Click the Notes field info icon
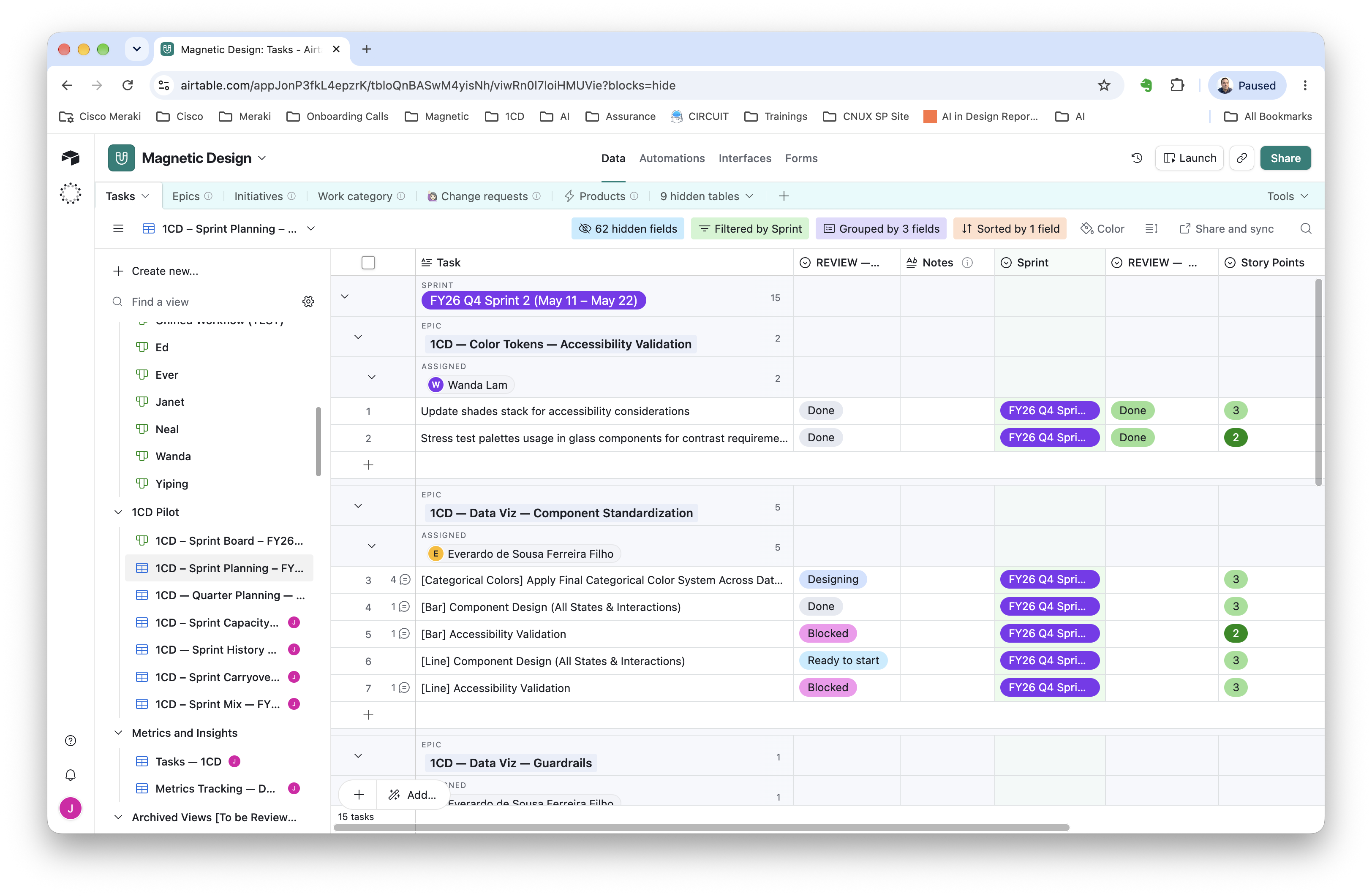 tap(967, 263)
